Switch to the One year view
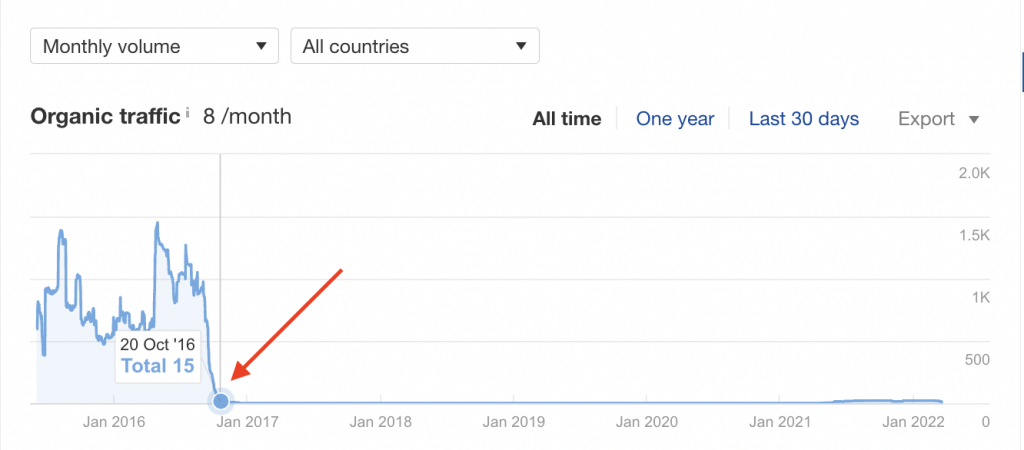 click(x=675, y=119)
